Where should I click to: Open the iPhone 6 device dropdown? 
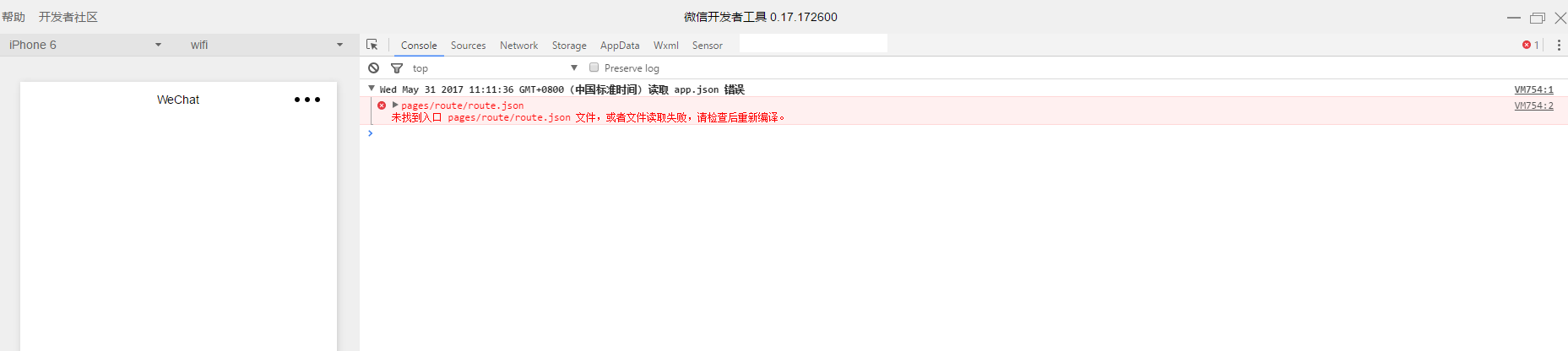pos(84,45)
